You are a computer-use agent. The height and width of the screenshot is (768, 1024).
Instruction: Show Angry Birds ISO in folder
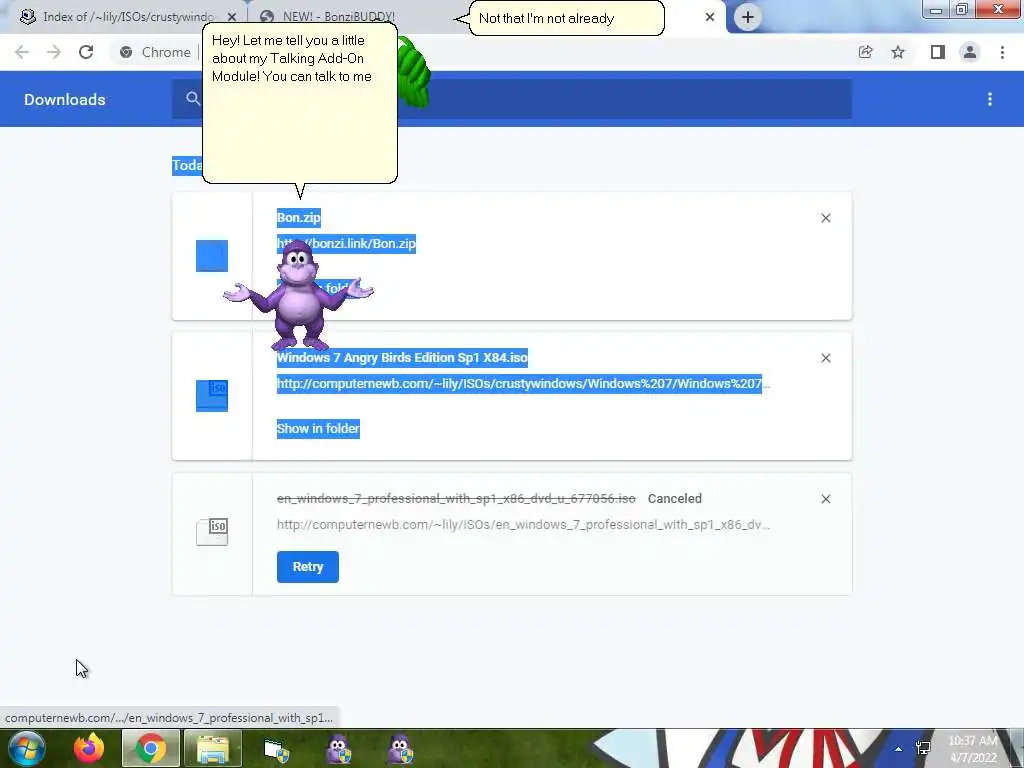click(x=318, y=429)
